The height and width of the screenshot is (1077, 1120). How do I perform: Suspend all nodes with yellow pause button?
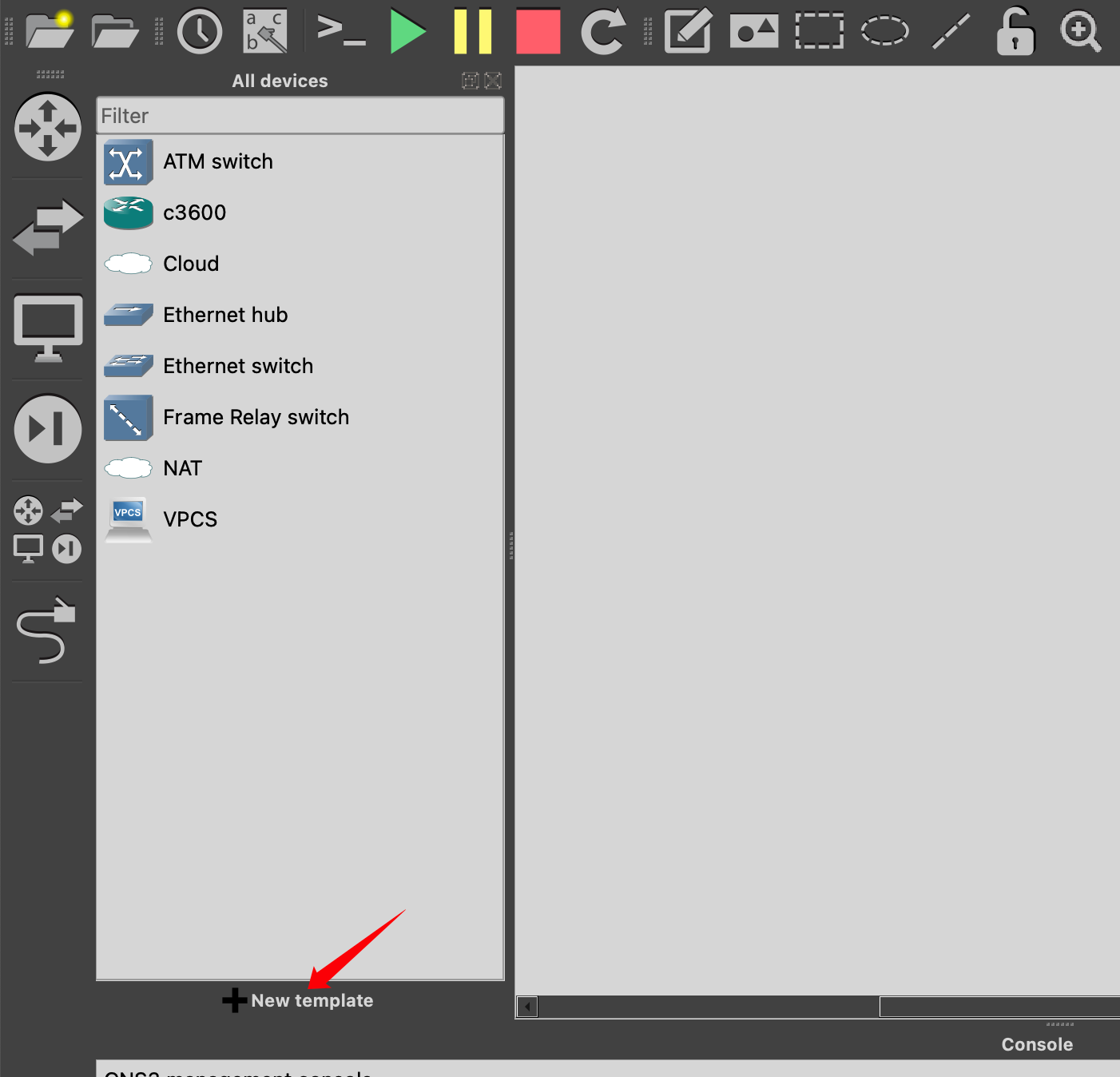[472, 32]
